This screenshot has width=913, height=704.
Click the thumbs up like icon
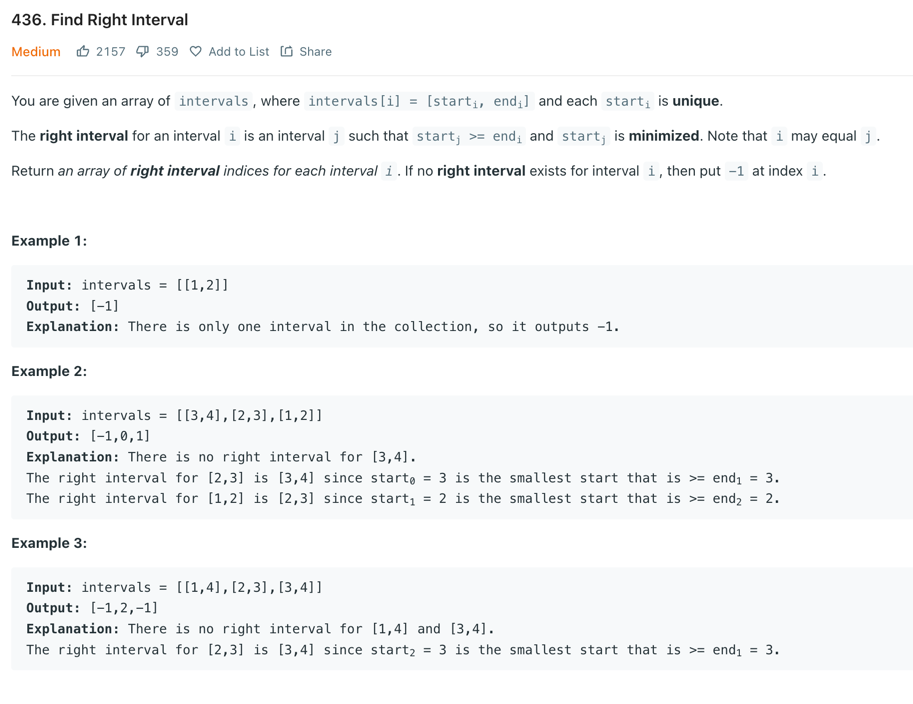click(x=83, y=51)
